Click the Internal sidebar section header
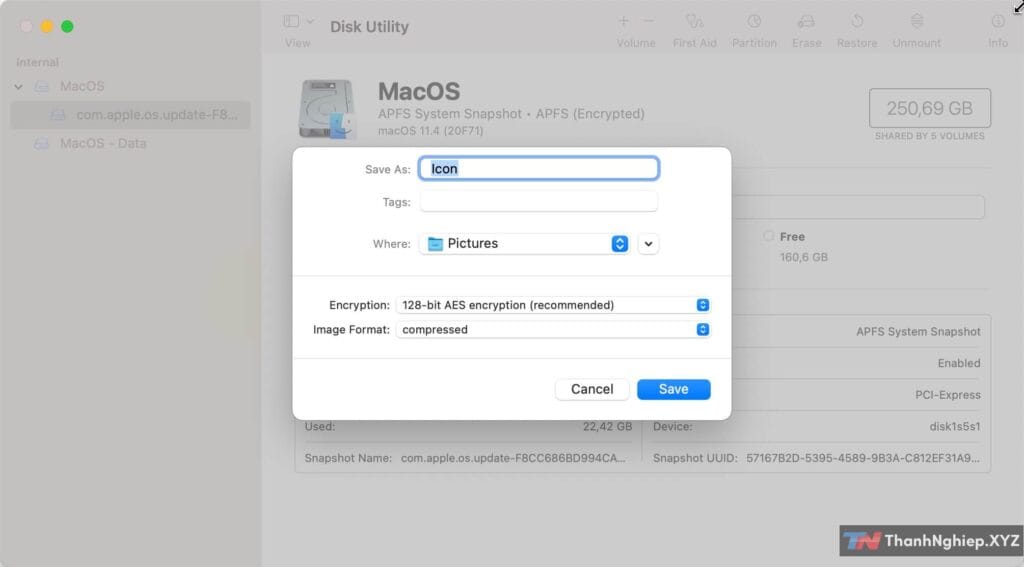 (37, 63)
